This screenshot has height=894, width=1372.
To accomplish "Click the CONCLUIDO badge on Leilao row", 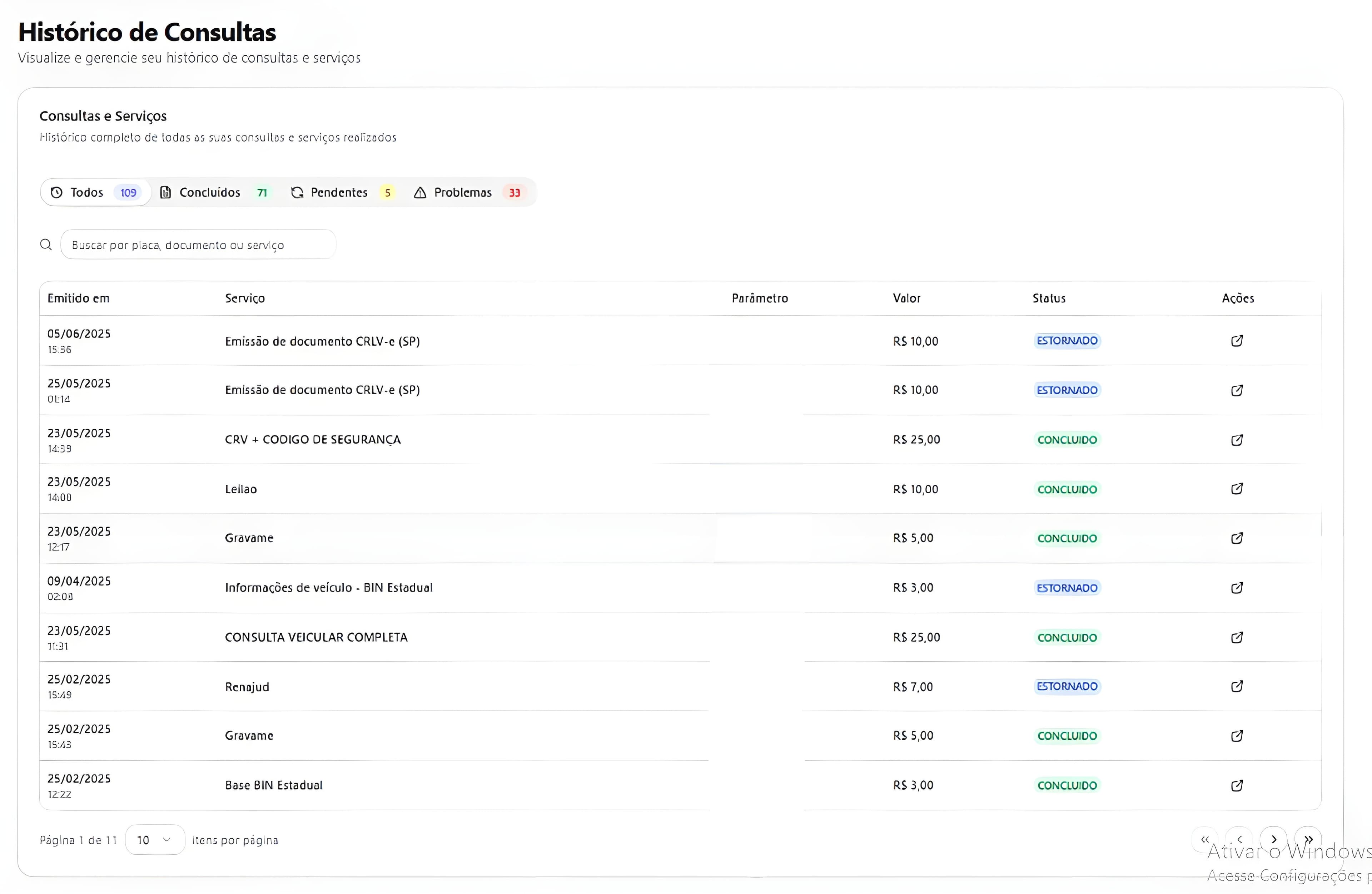I will (1067, 489).
